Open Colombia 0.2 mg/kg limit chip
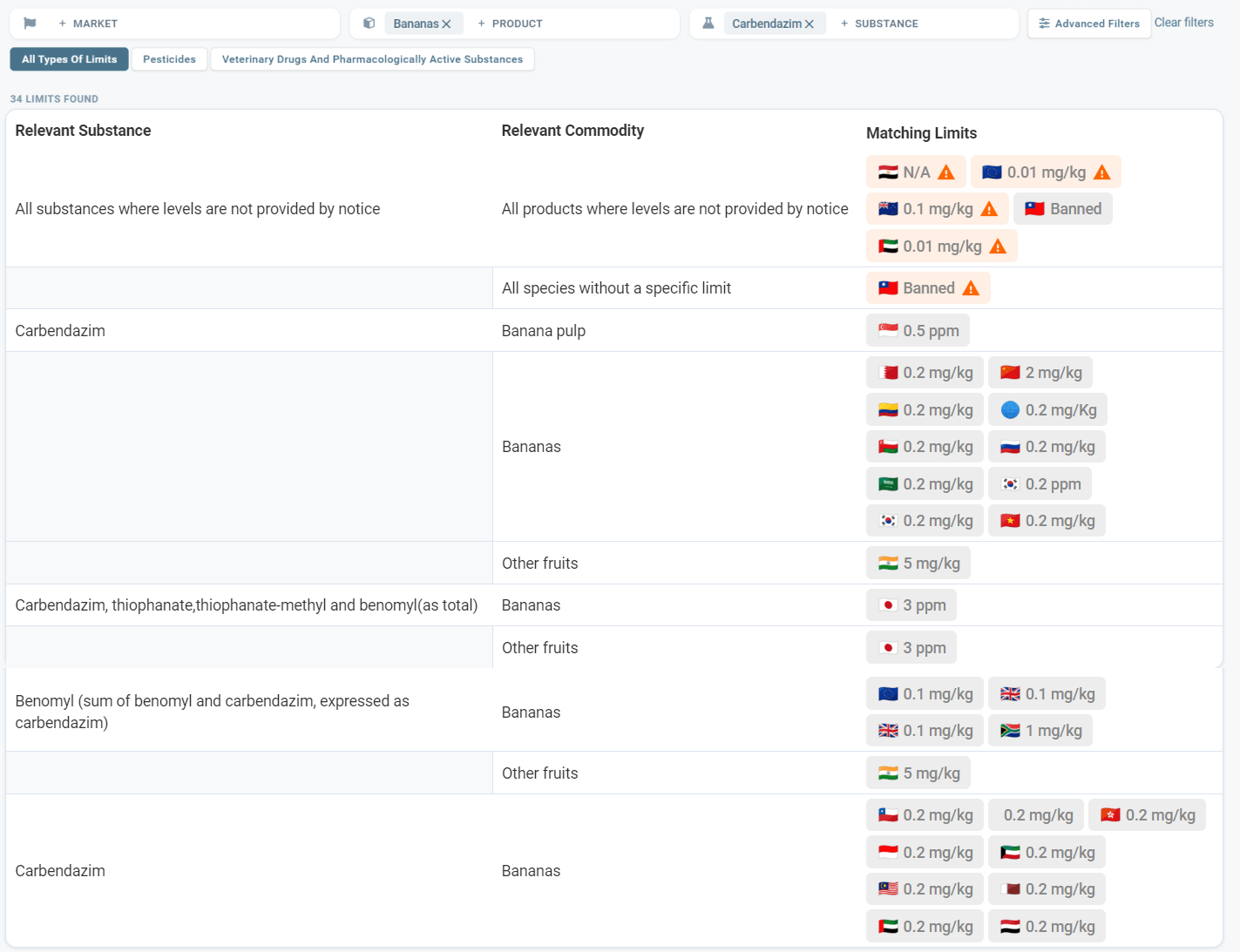 (925, 410)
